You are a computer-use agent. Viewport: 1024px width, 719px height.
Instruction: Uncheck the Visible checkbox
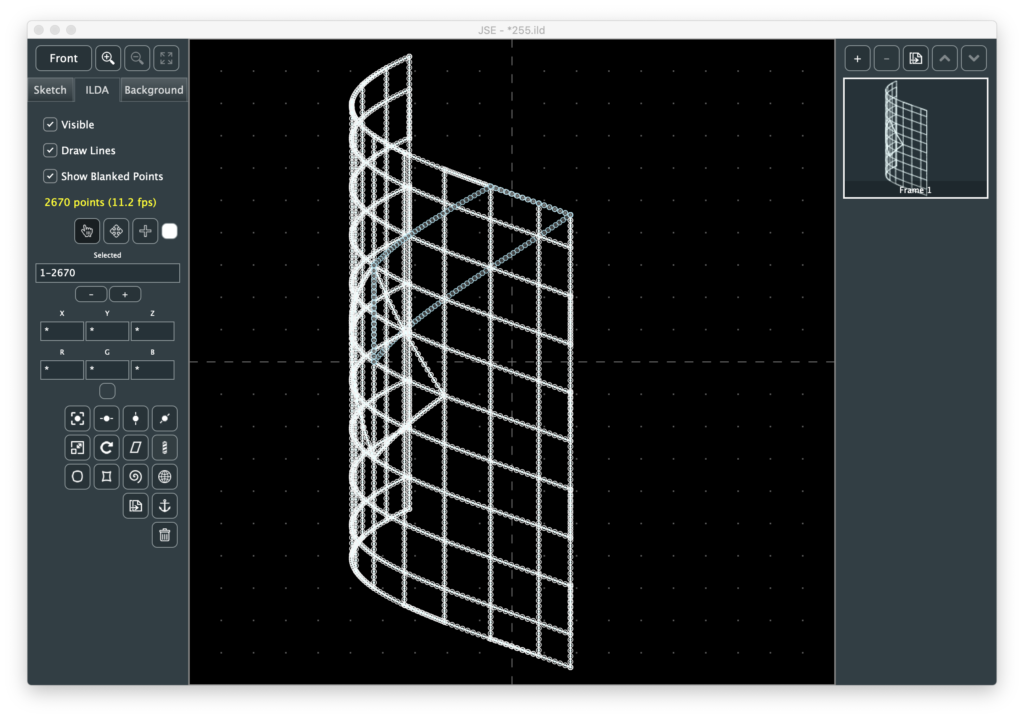(50, 125)
